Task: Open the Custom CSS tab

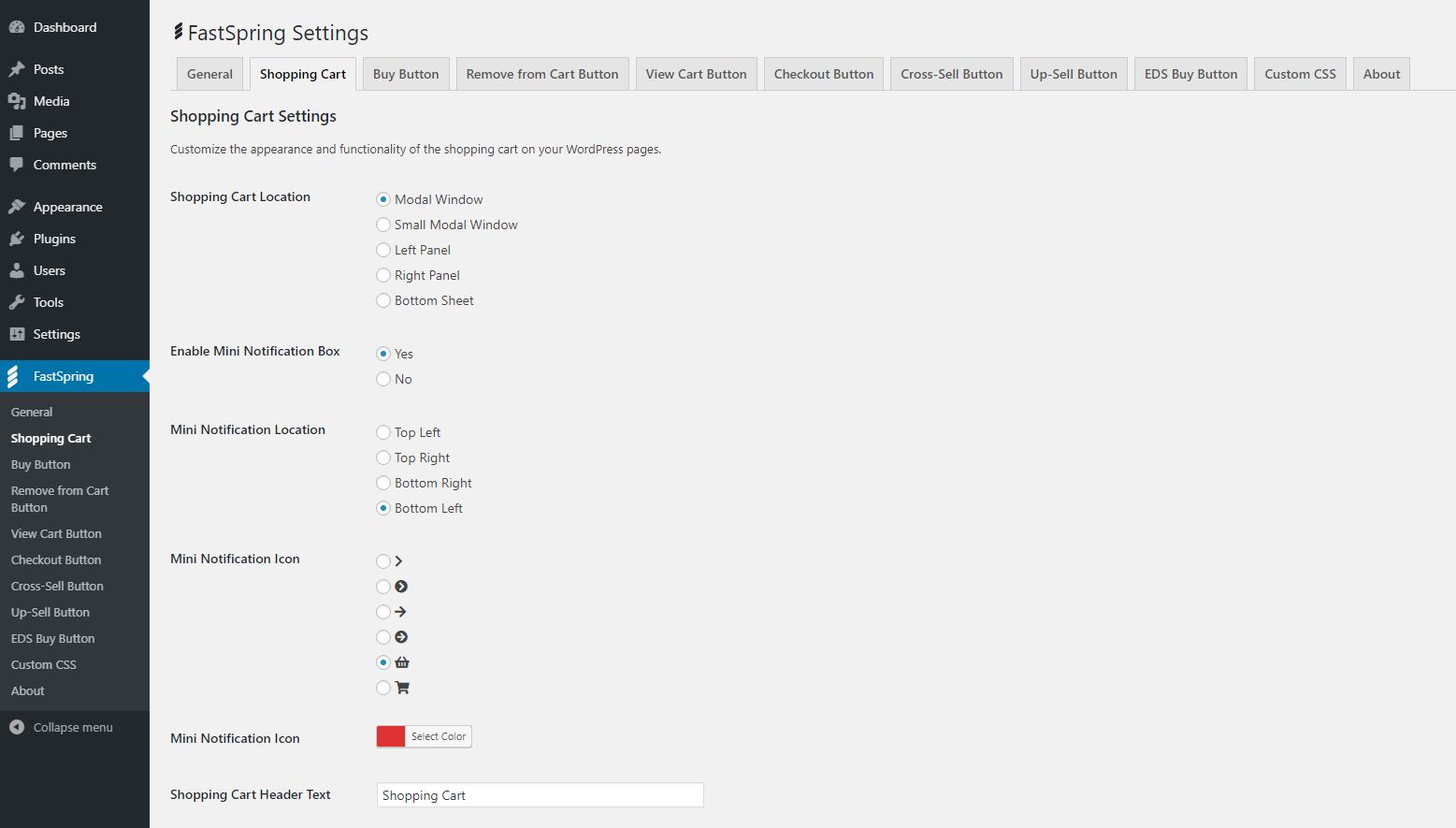Action: coord(1300,74)
